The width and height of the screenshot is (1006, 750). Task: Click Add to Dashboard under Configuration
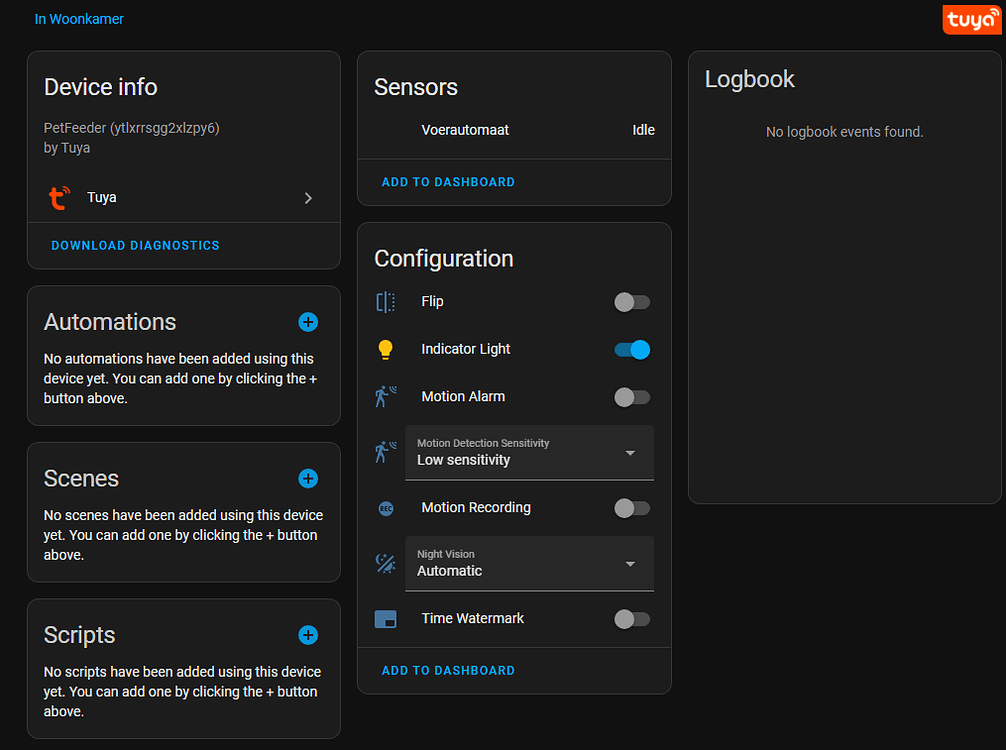[x=448, y=670]
